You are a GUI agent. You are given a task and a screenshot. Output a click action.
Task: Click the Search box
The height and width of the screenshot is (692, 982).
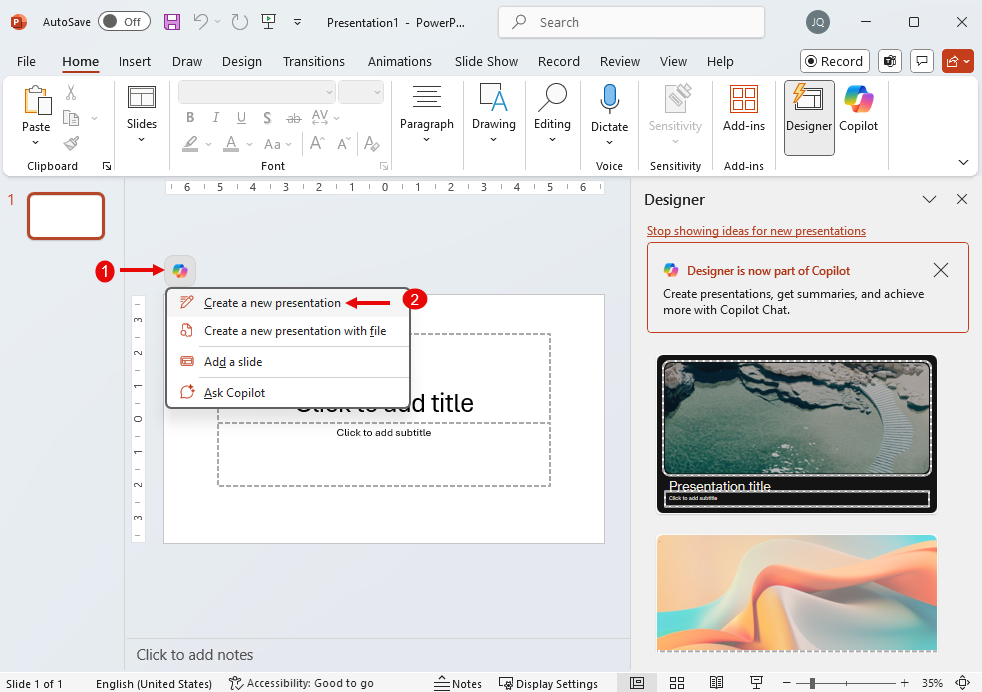tap(631, 23)
